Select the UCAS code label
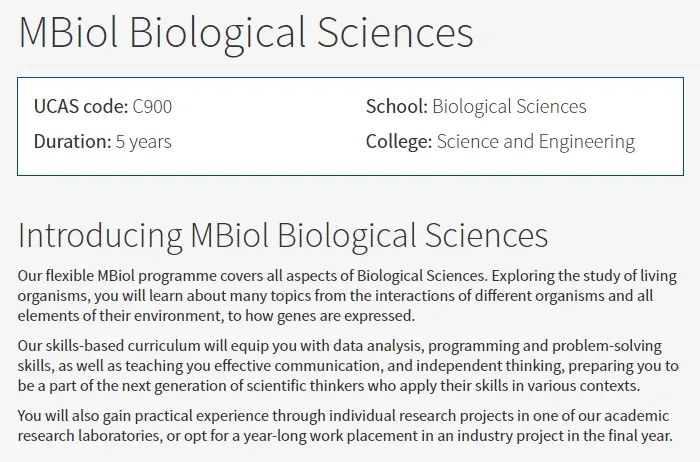This screenshot has height=462, width=700. click(x=81, y=107)
